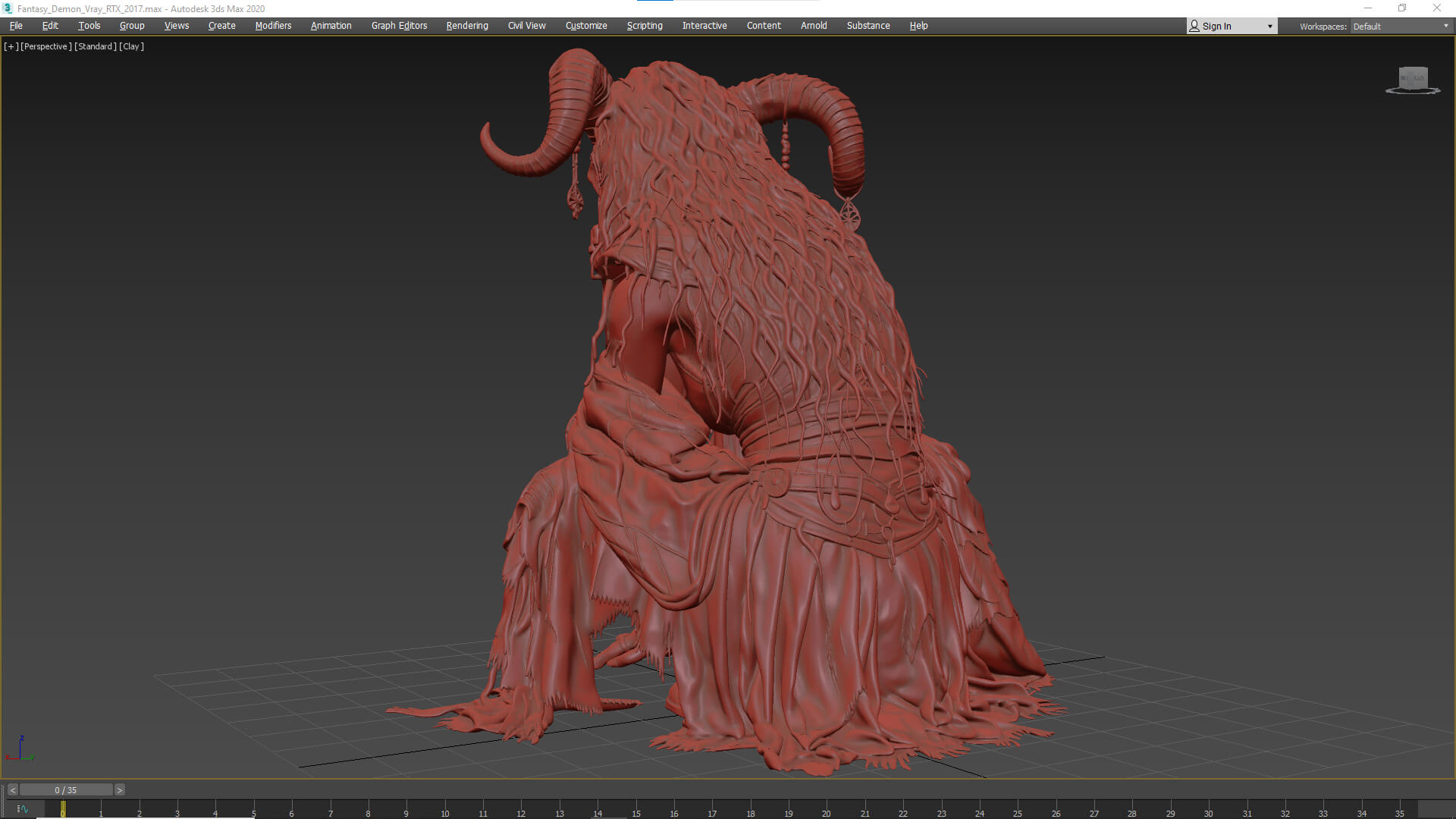This screenshot has width=1456, height=819.
Task: Click frame 30 on the timeline track
Action: click(1208, 810)
